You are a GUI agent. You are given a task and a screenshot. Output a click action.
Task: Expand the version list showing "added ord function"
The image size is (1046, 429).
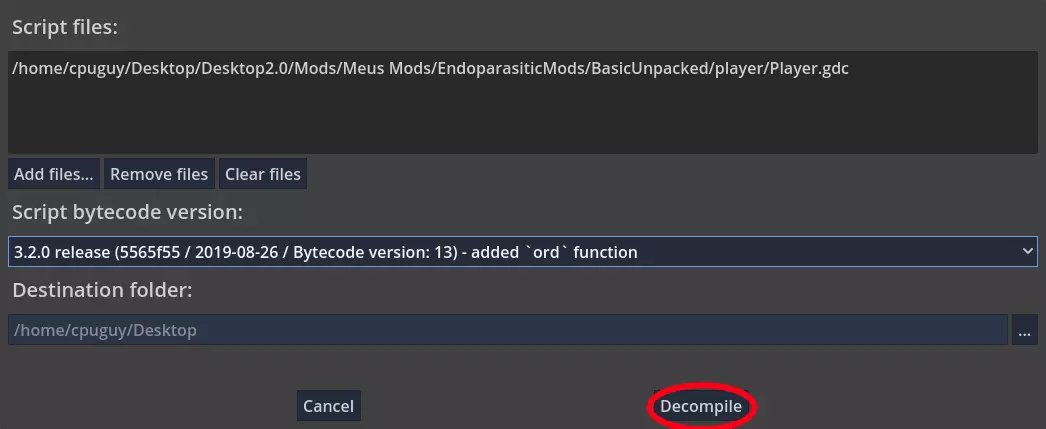tap(522, 252)
